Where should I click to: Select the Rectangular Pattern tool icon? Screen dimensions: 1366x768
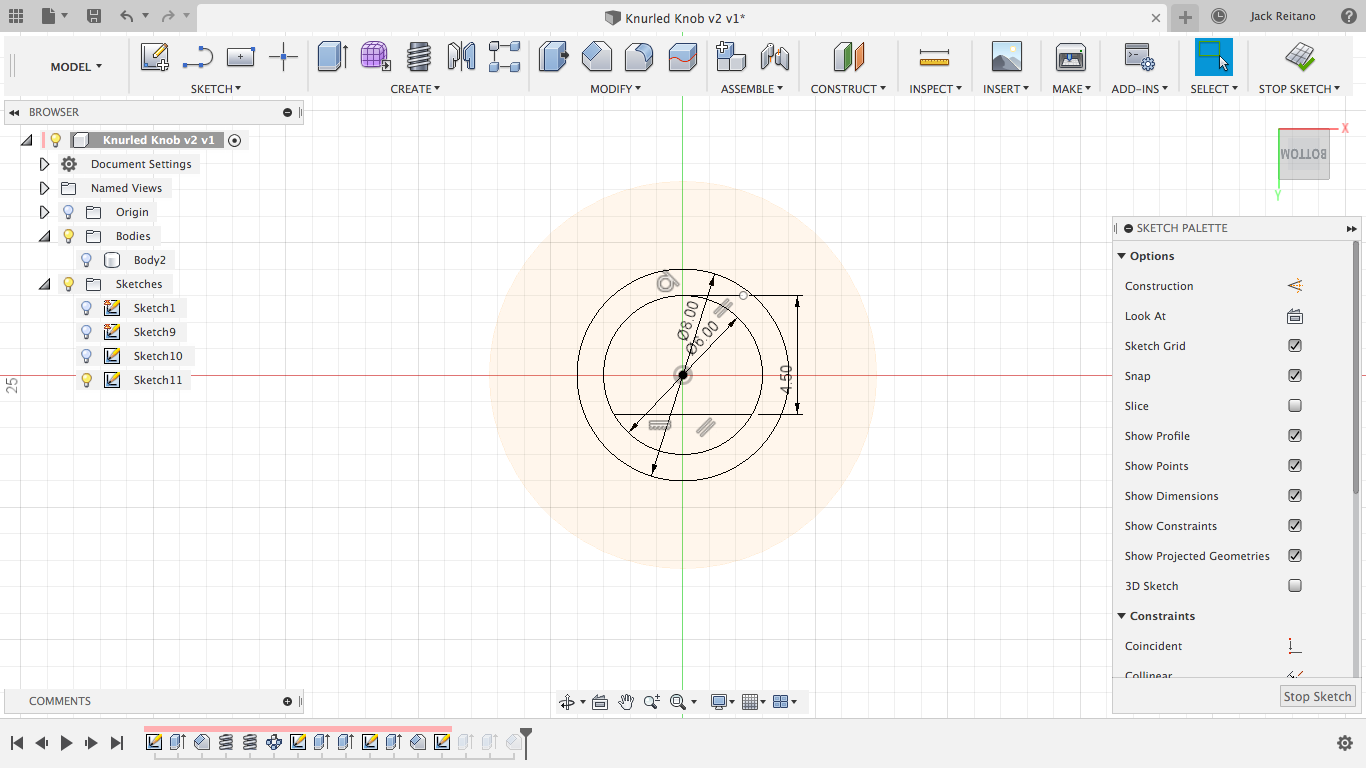[504, 57]
